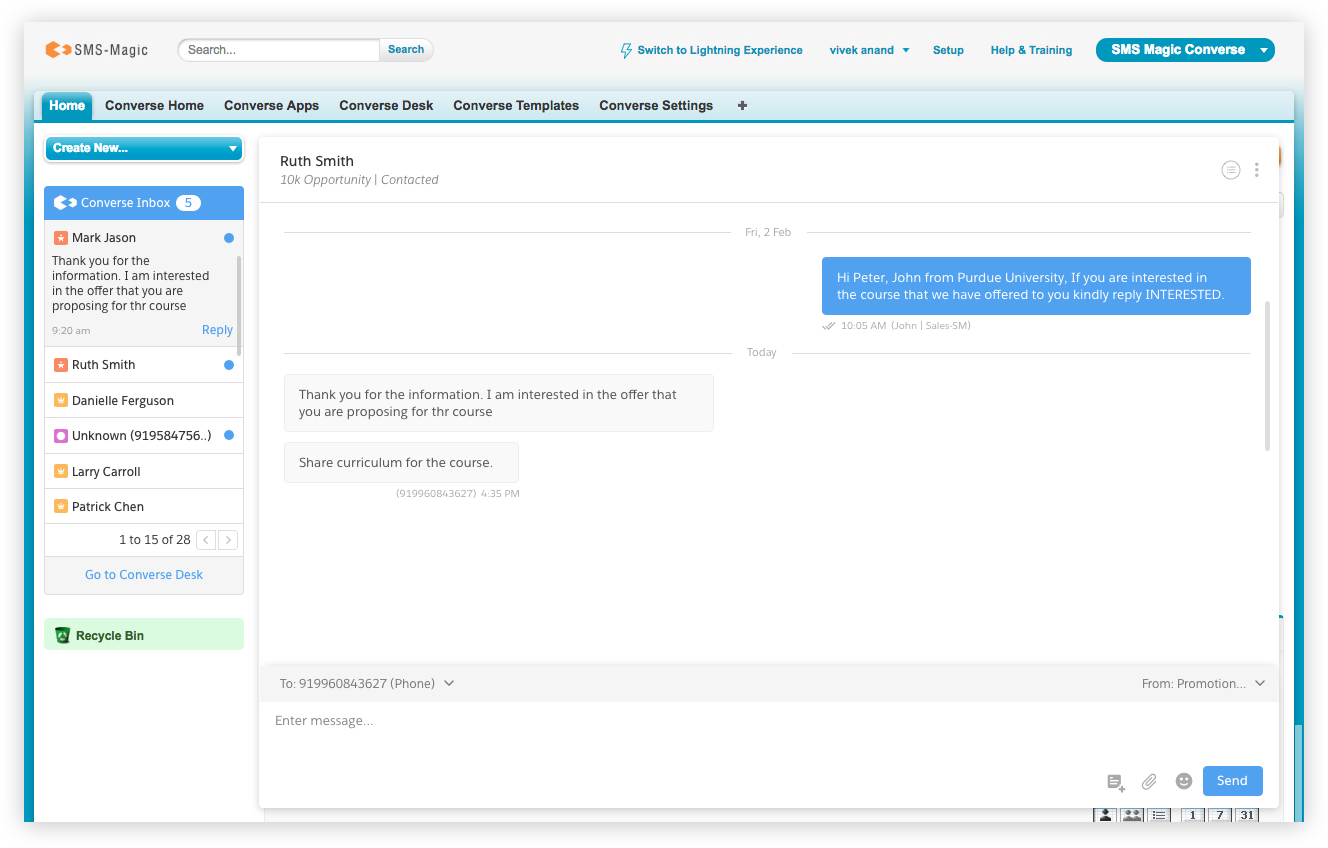Open the Setup link

(948, 50)
